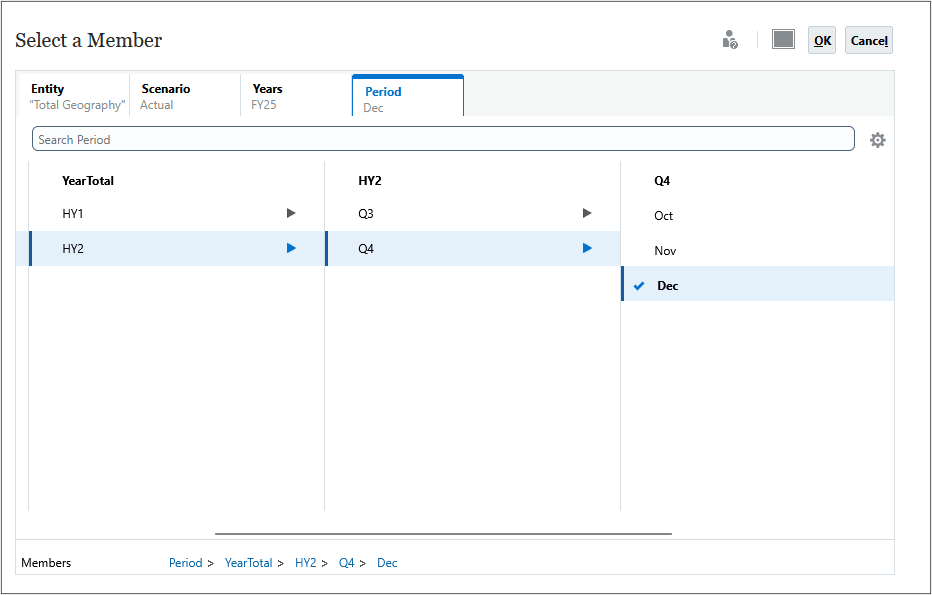Follow the Dec breadcrumb link
The width and height of the screenshot is (932, 595).
pos(387,563)
